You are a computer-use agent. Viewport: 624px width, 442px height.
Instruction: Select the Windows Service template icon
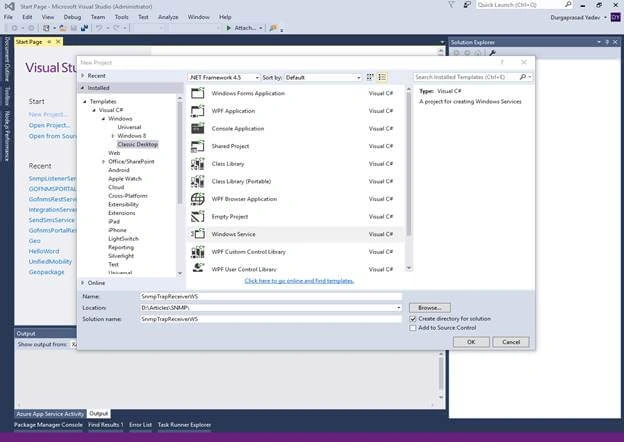pos(198,234)
